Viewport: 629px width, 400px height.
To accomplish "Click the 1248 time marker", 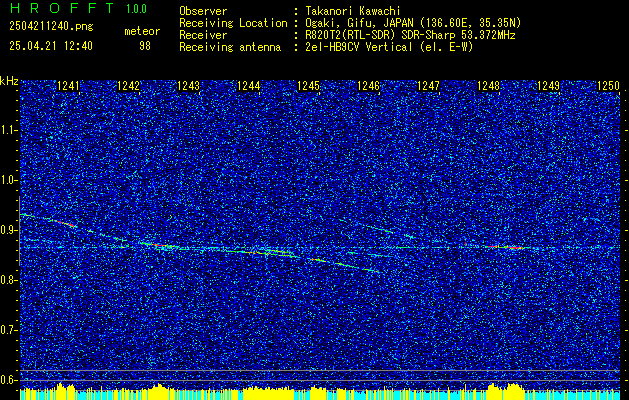I will coord(488,86).
